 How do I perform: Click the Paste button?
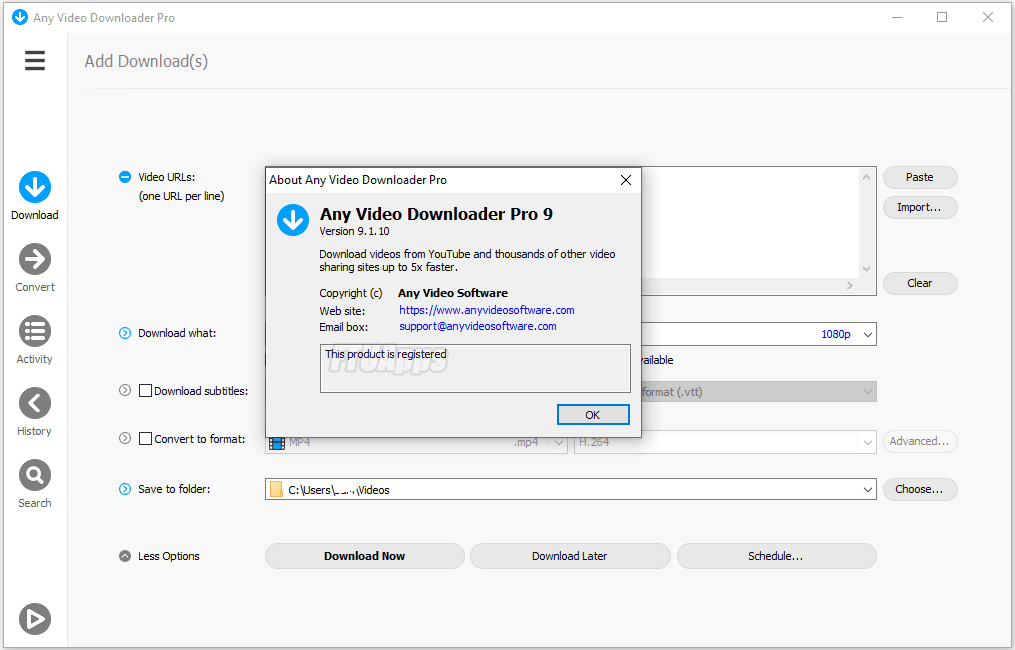click(x=920, y=177)
